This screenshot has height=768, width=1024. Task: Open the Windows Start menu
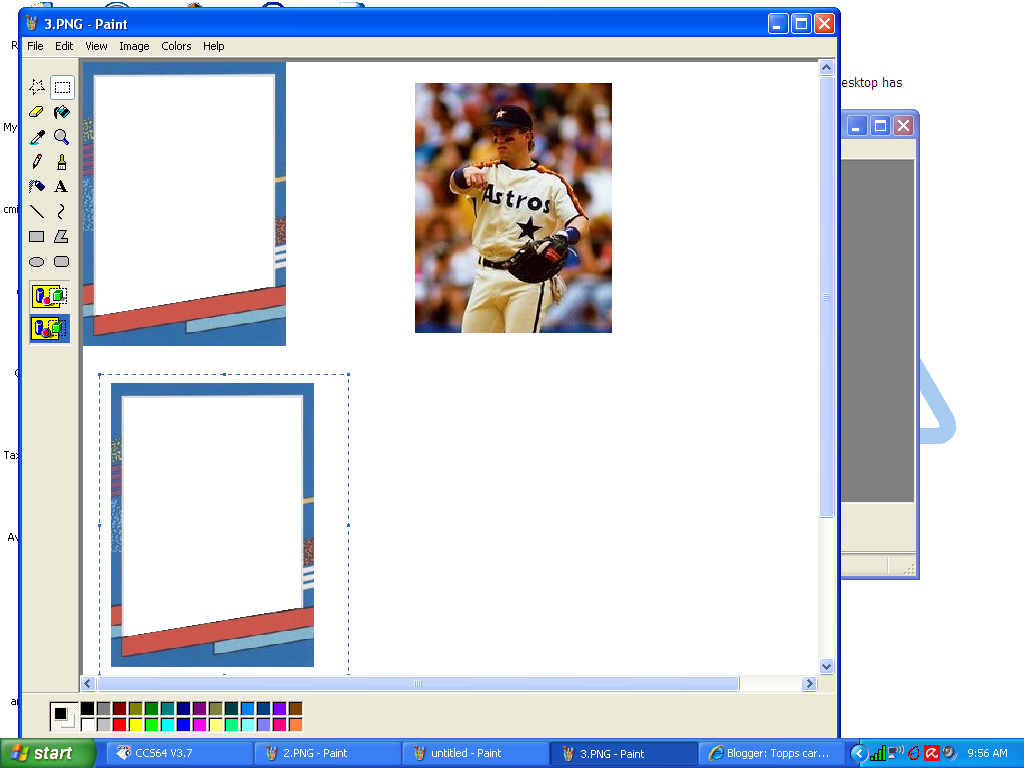(48, 753)
